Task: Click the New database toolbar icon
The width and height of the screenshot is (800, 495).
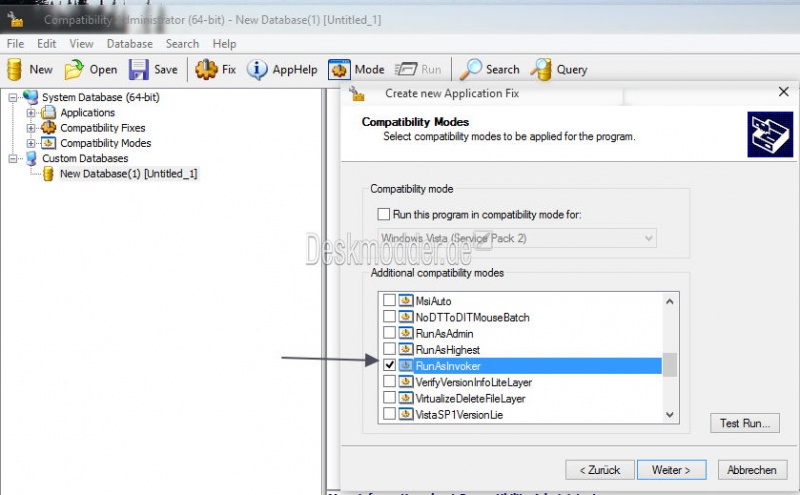Action: coord(14,69)
